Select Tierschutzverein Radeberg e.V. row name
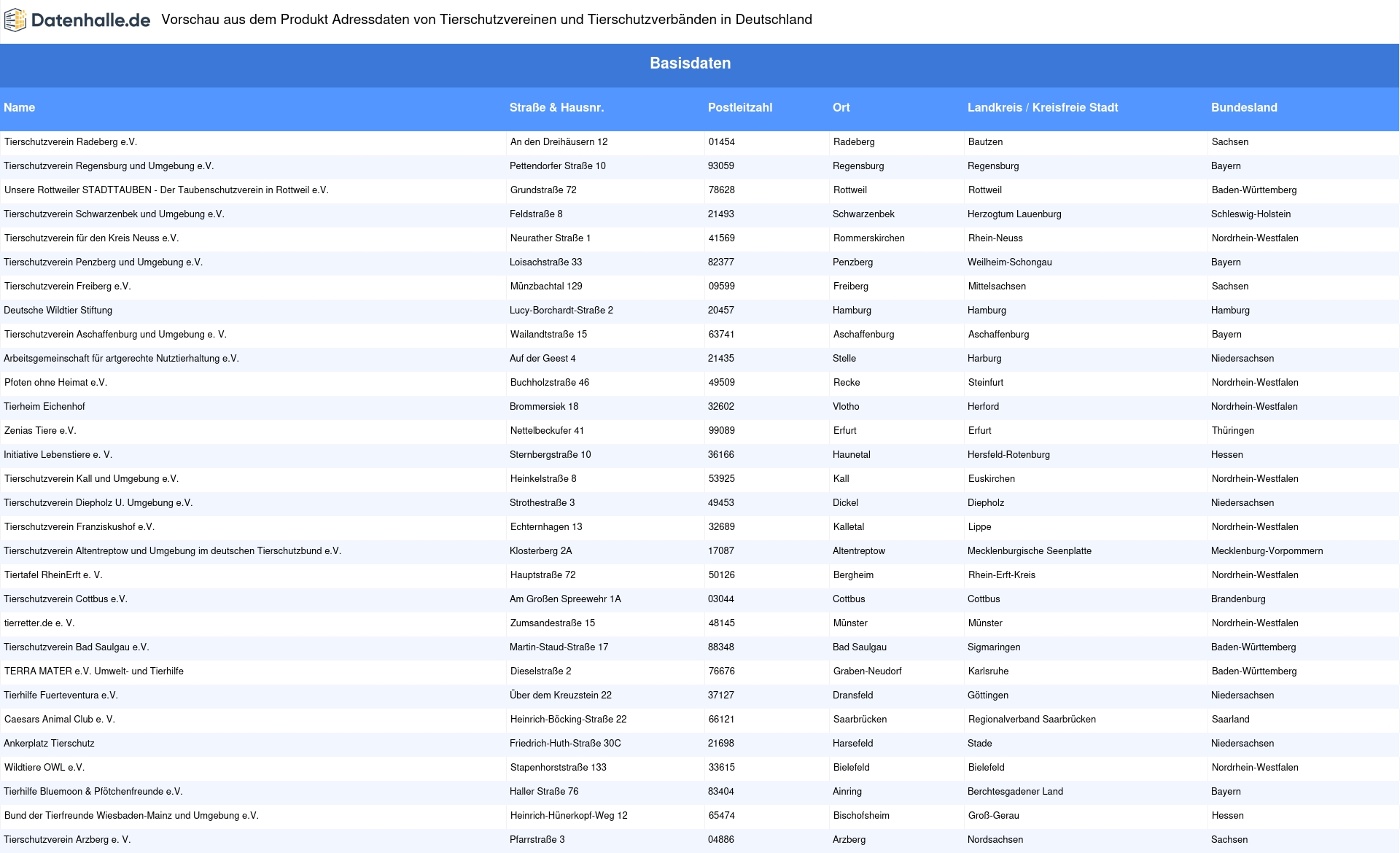The image size is (1400, 853). coord(71,142)
